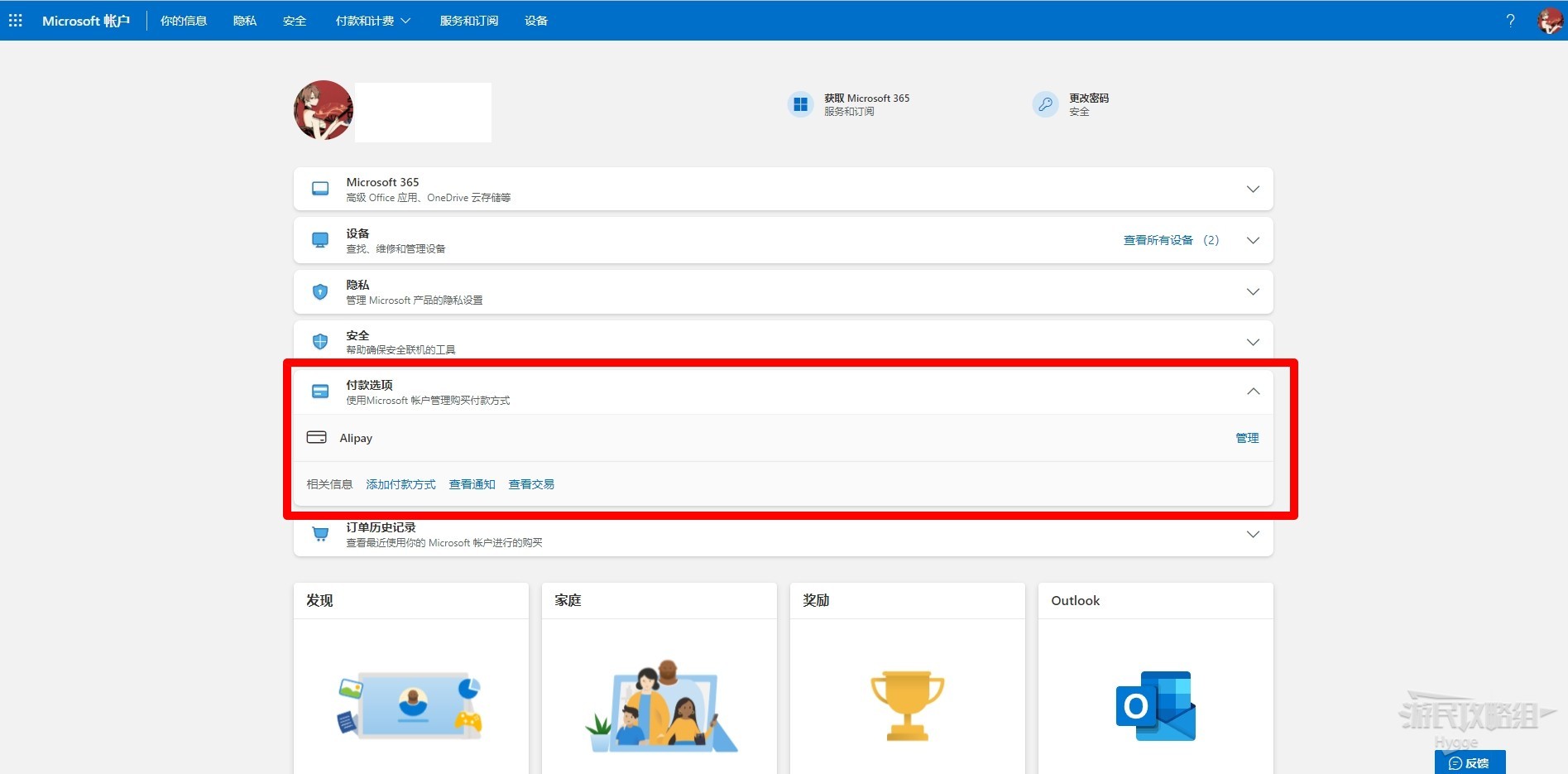Click the Microsoft 365 Windows logo icon

tap(800, 104)
